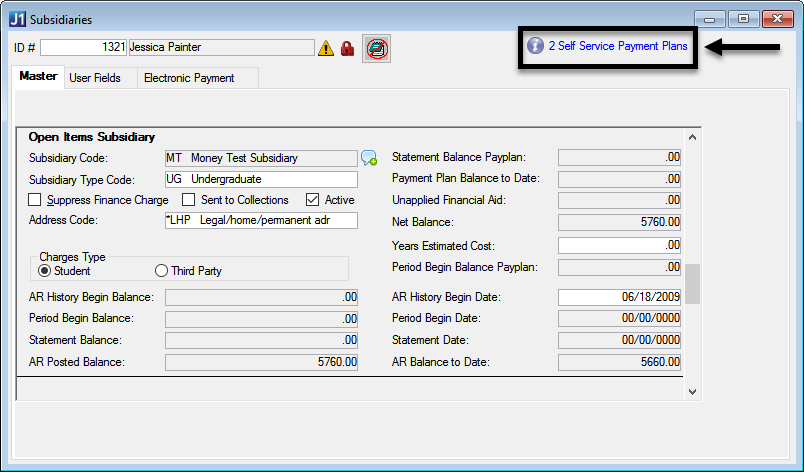
Task: Click the AR History Begin Balance field
Action: pos(261,297)
